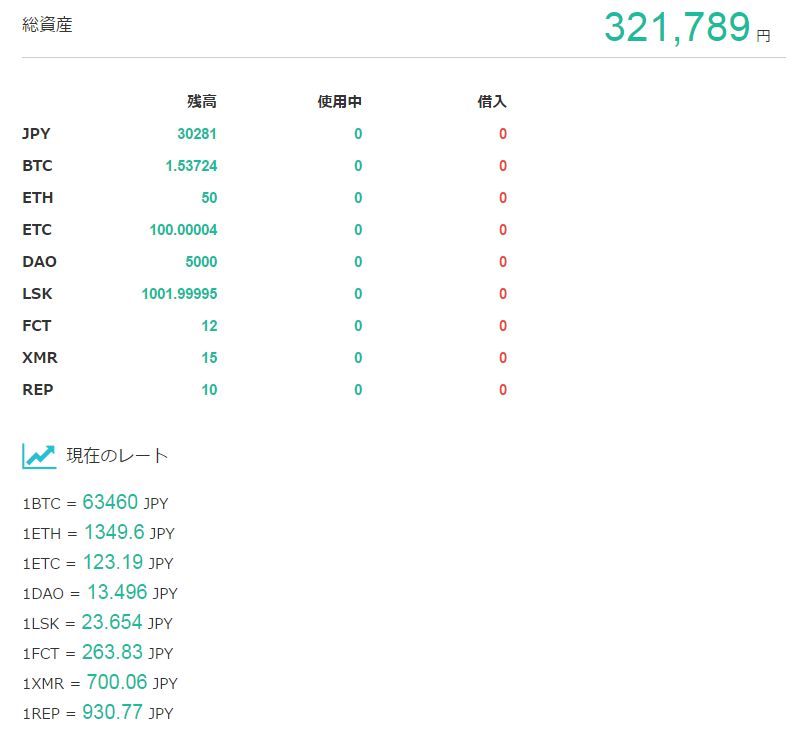Click the rate chart icon
Viewport: 808px width, 733px height.
(39, 456)
